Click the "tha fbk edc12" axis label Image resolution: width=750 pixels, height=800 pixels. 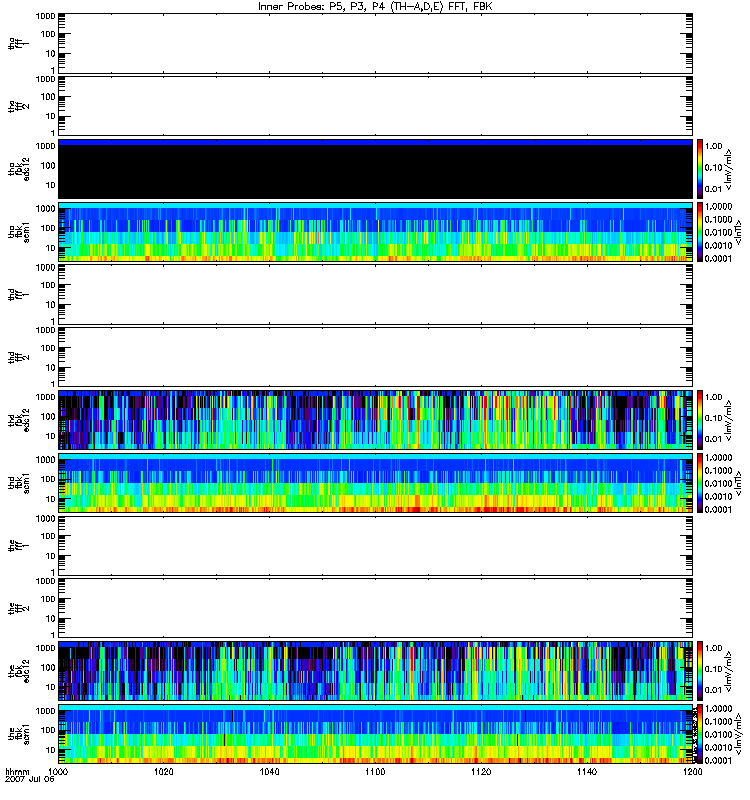pos(18,168)
